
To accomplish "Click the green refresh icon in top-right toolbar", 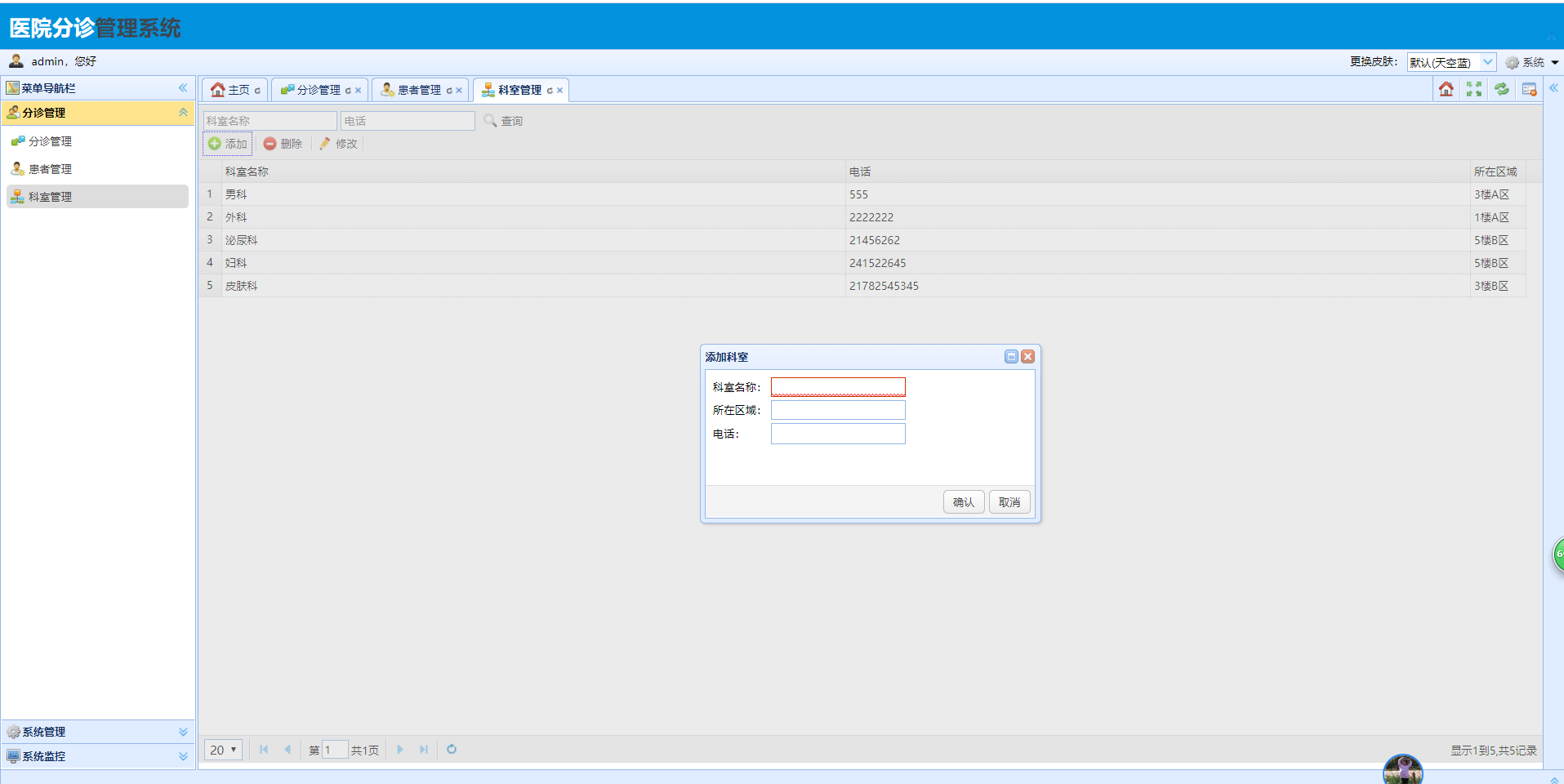I will pyautogui.click(x=1501, y=89).
